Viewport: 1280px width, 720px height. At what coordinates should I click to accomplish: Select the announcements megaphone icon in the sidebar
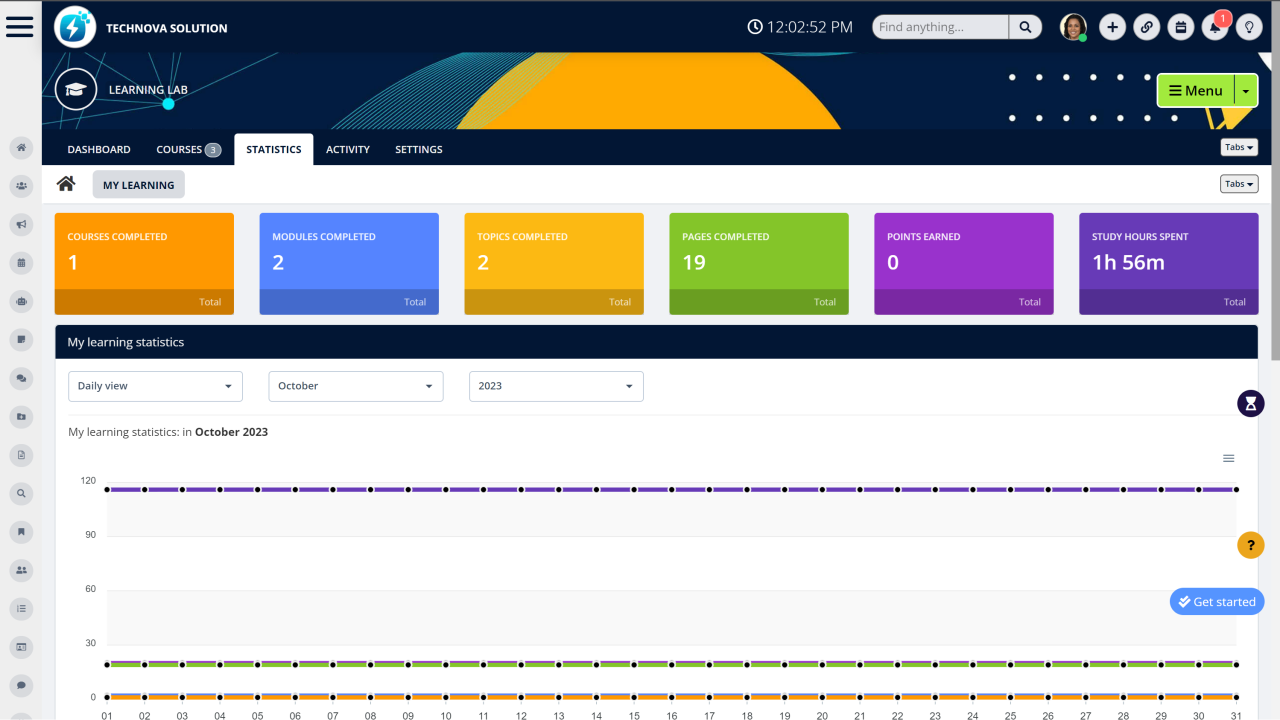[21, 224]
